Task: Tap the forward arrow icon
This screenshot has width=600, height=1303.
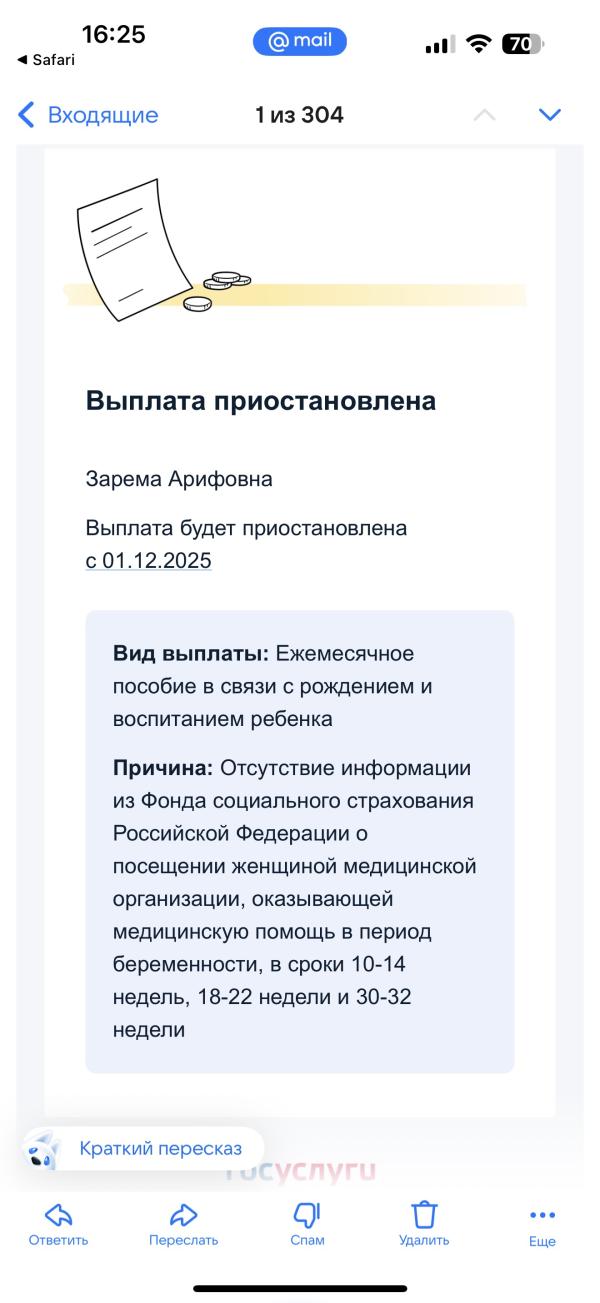Action: pos(183,1214)
